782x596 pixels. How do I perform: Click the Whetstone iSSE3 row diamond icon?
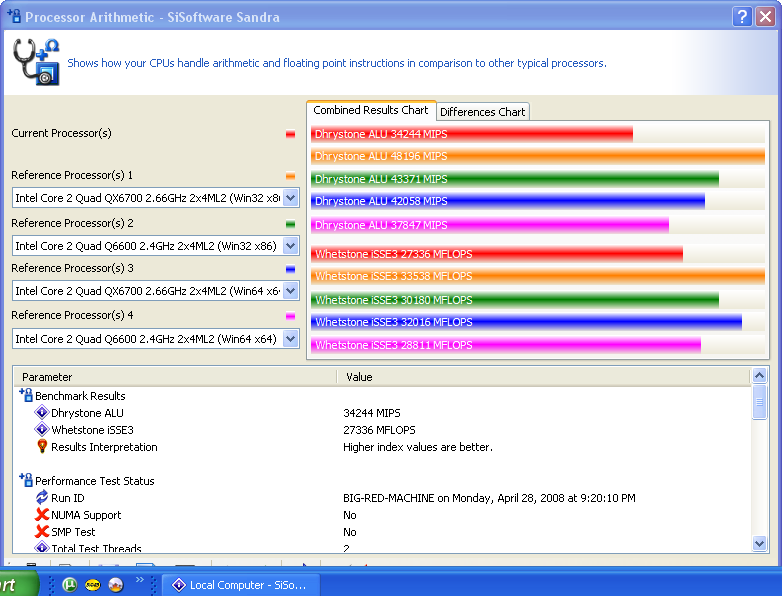coord(42,429)
